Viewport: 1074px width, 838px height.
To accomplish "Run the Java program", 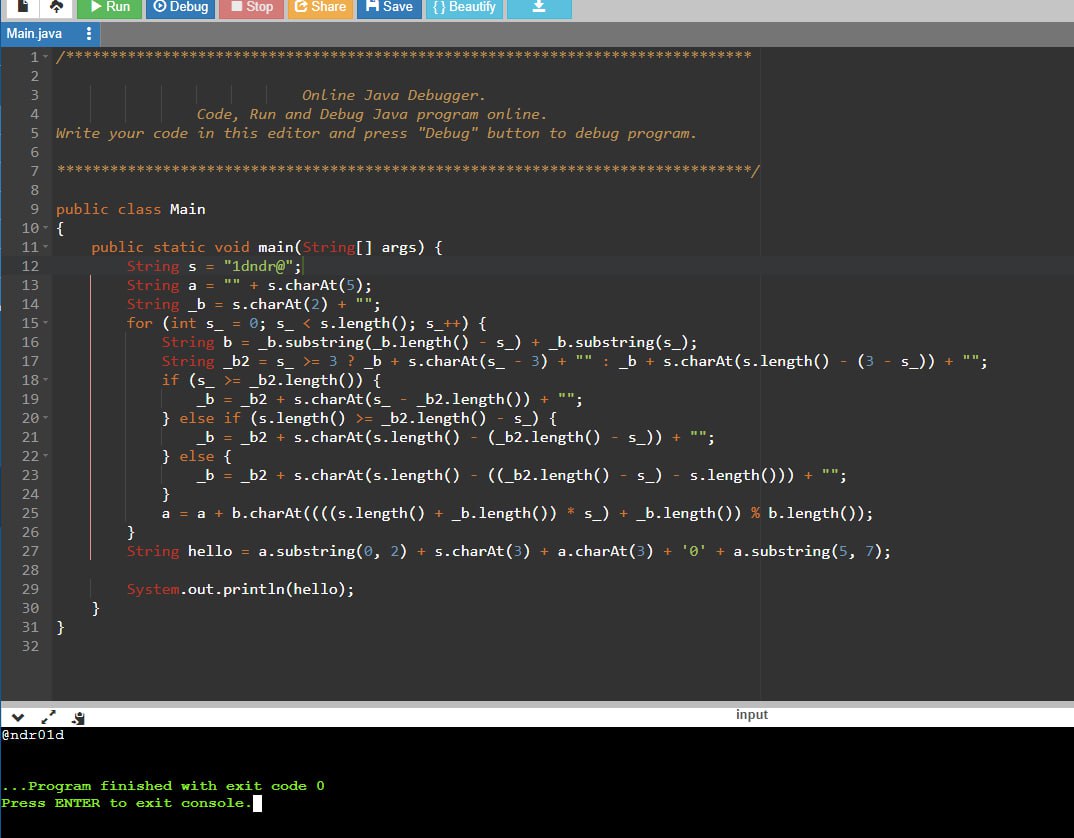I will pyautogui.click(x=110, y=7).
